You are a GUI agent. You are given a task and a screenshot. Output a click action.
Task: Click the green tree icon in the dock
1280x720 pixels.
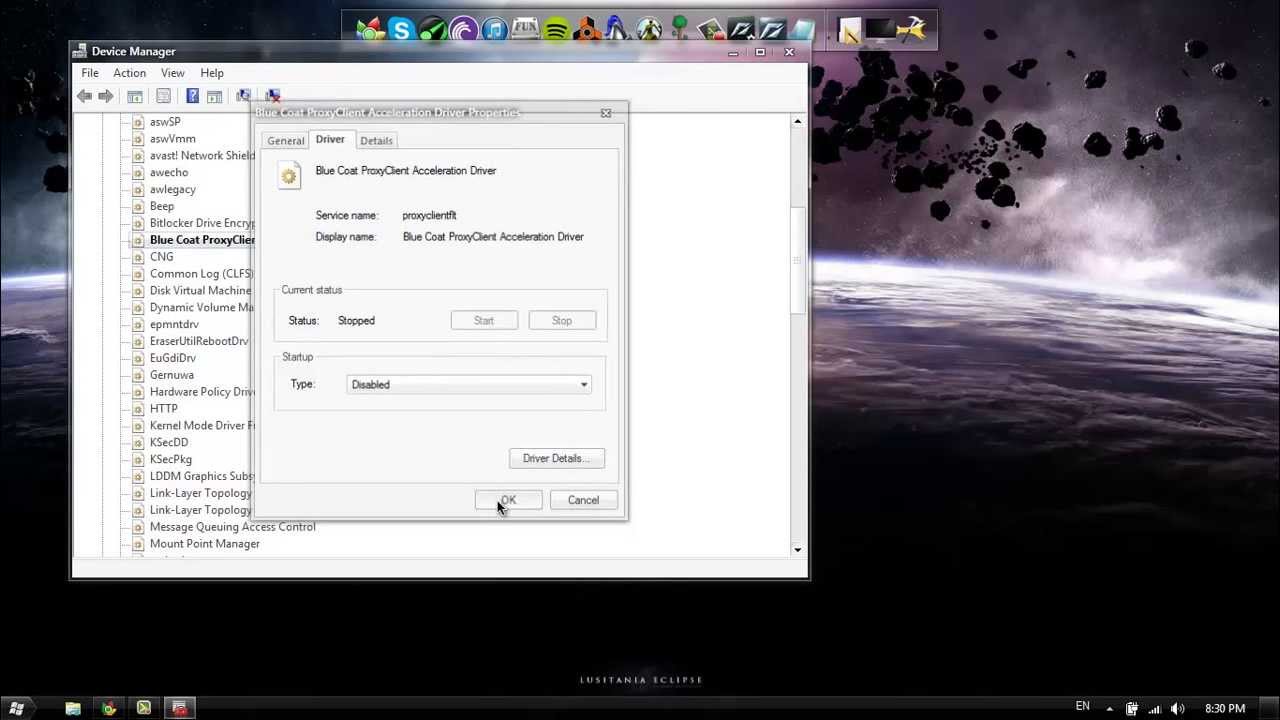[680, 28]
